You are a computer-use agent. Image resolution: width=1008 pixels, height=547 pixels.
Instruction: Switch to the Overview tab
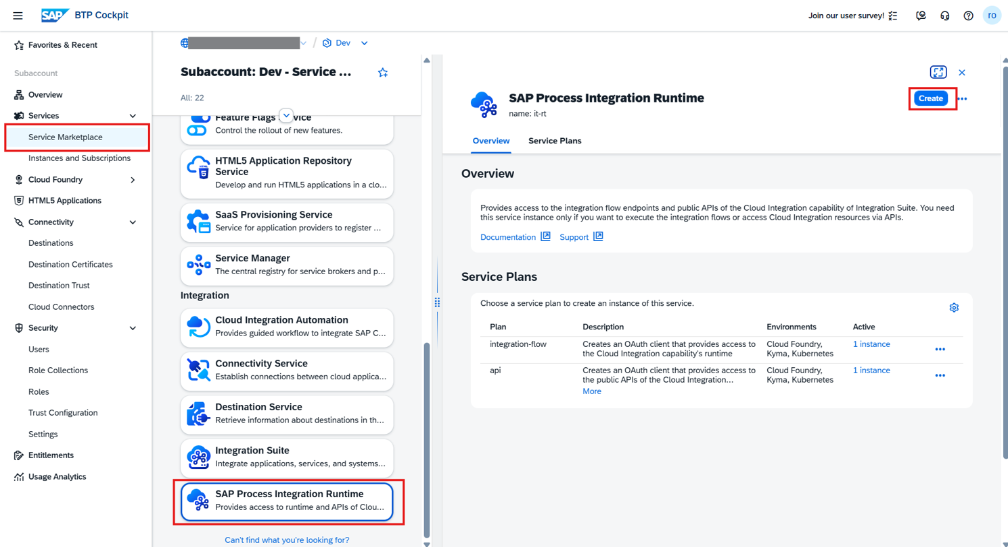click(491, 141)
